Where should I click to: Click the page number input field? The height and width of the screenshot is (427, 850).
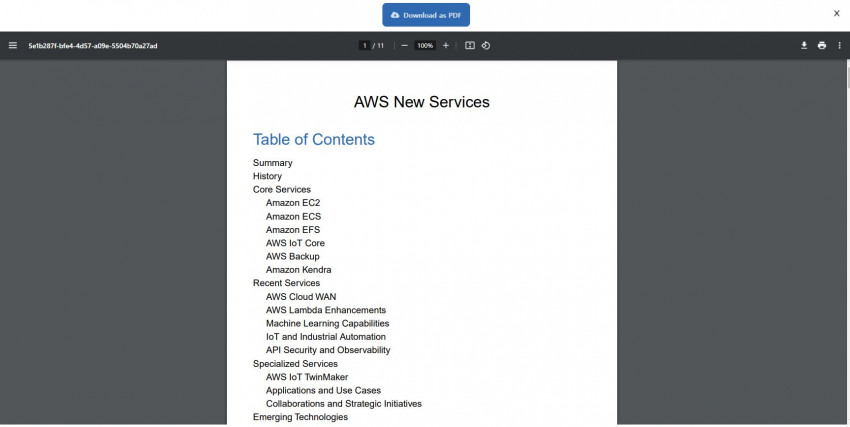click(365, 45)
